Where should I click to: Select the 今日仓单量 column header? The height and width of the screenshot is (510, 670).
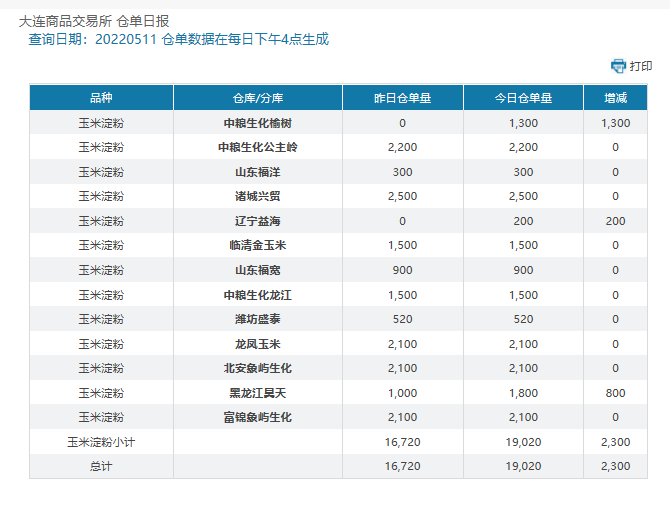524,98
